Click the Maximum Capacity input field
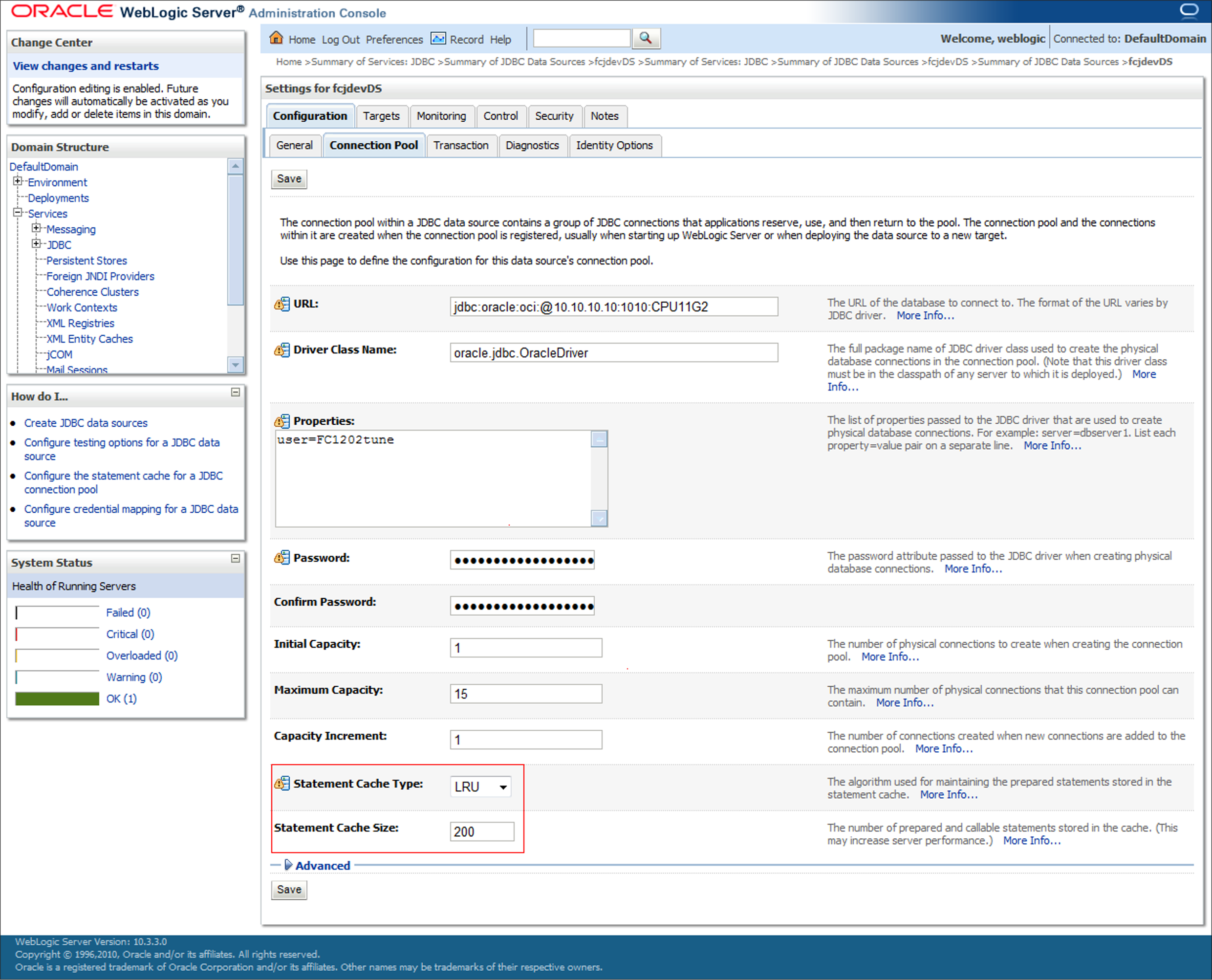1212x980 pixels. coord(525,694)
